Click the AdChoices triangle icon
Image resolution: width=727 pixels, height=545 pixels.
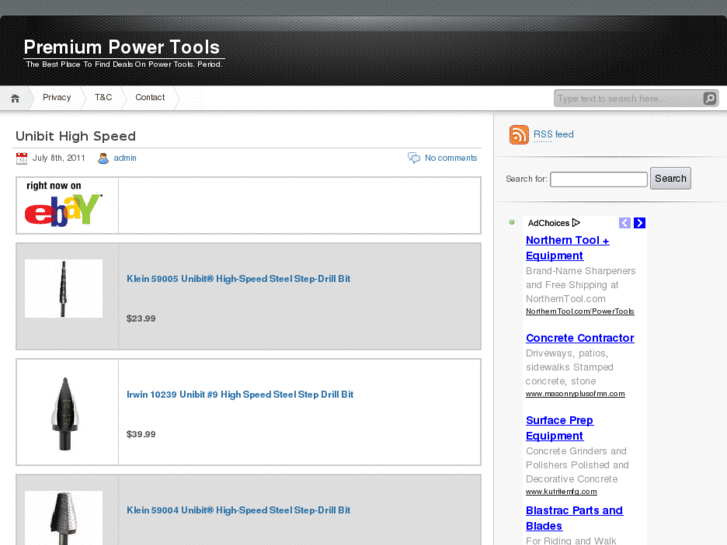(x=576, y=223)
